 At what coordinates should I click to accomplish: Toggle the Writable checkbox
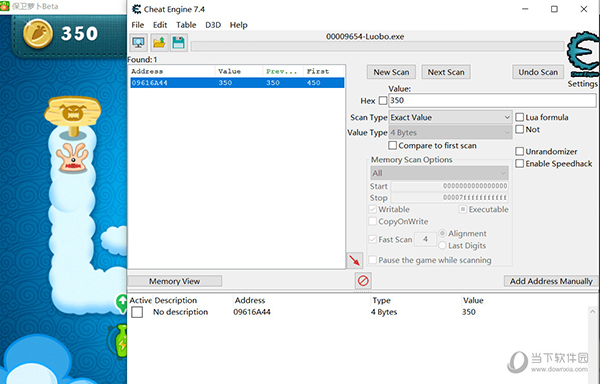coord(373,209)
